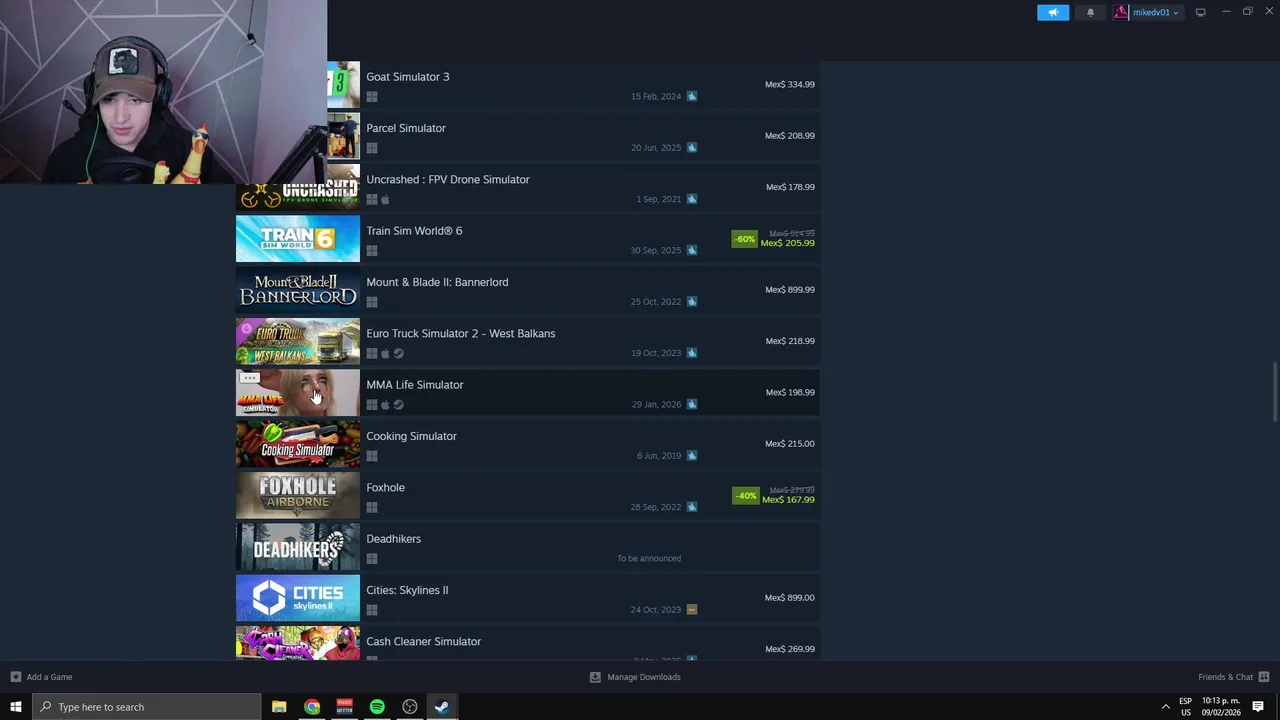Click the macOS apple icon under Uncrashed
This screenshot has width=1280, height=720.
(385, 199)
